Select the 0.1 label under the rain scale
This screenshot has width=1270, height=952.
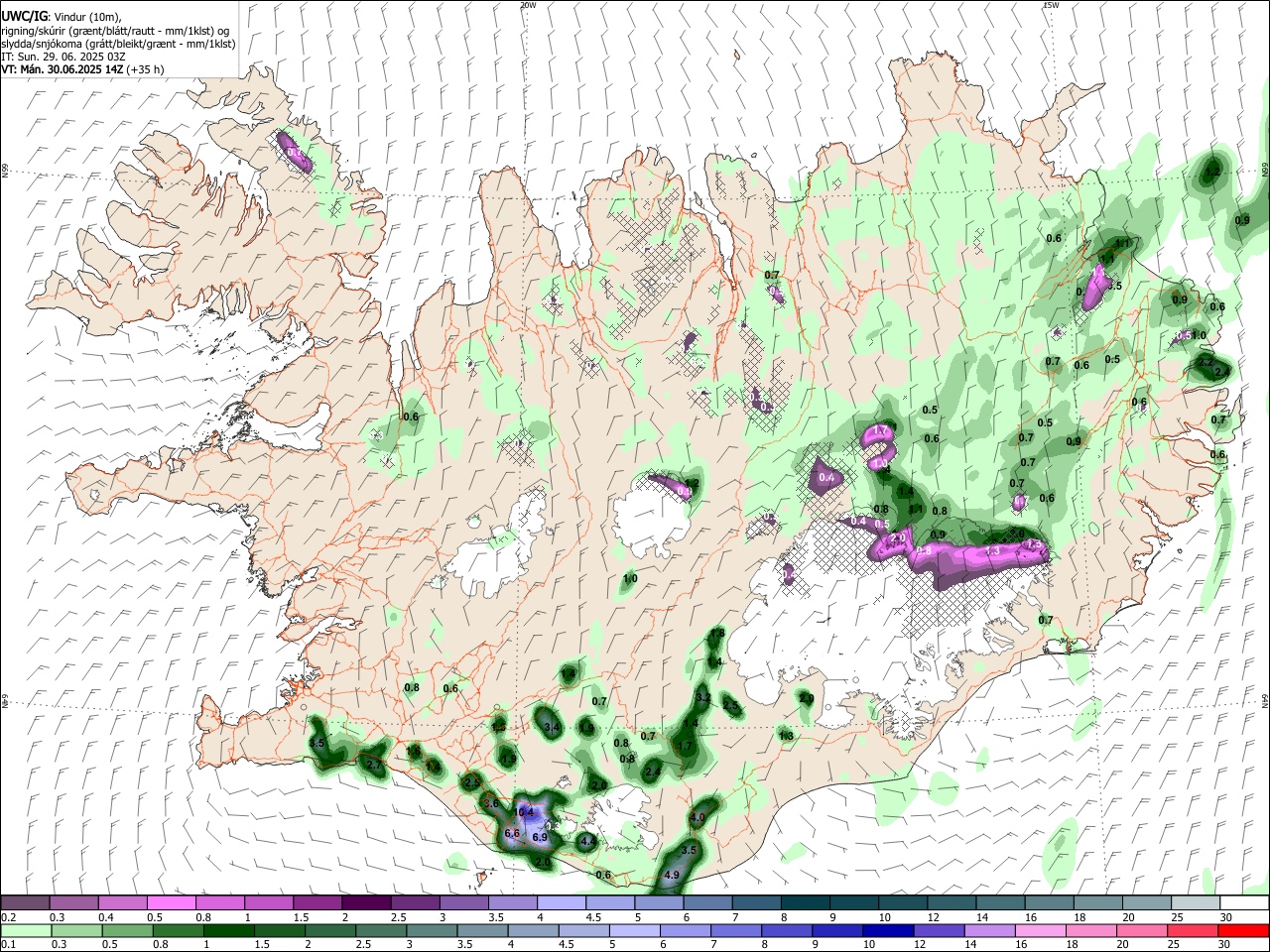8,945
